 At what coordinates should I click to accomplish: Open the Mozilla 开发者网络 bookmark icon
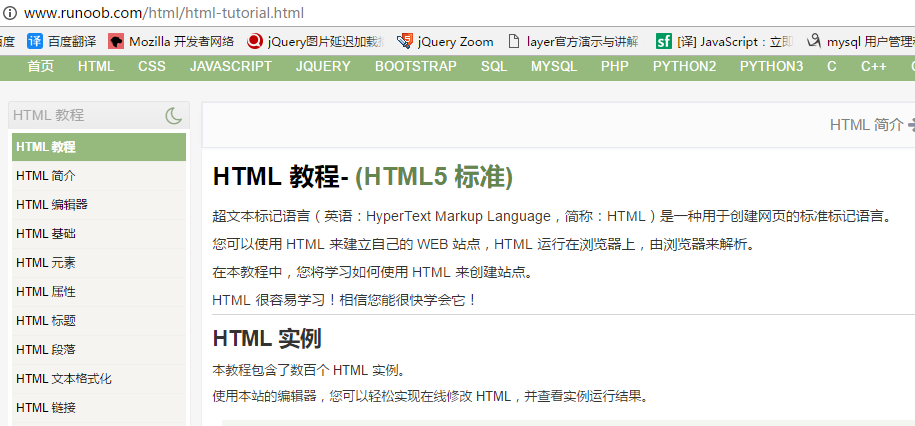click(117, 42)
